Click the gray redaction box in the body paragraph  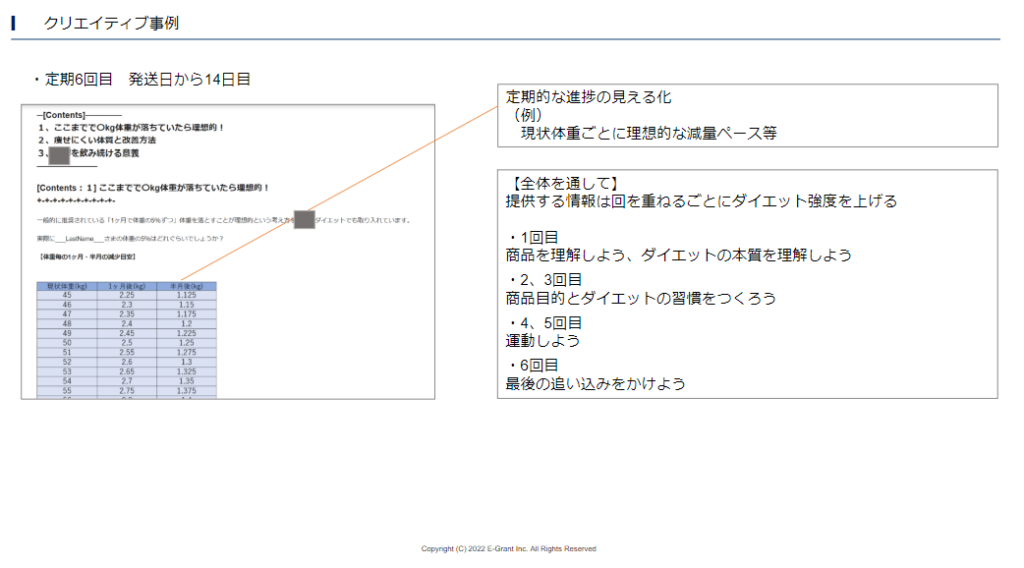pos(304,219)
